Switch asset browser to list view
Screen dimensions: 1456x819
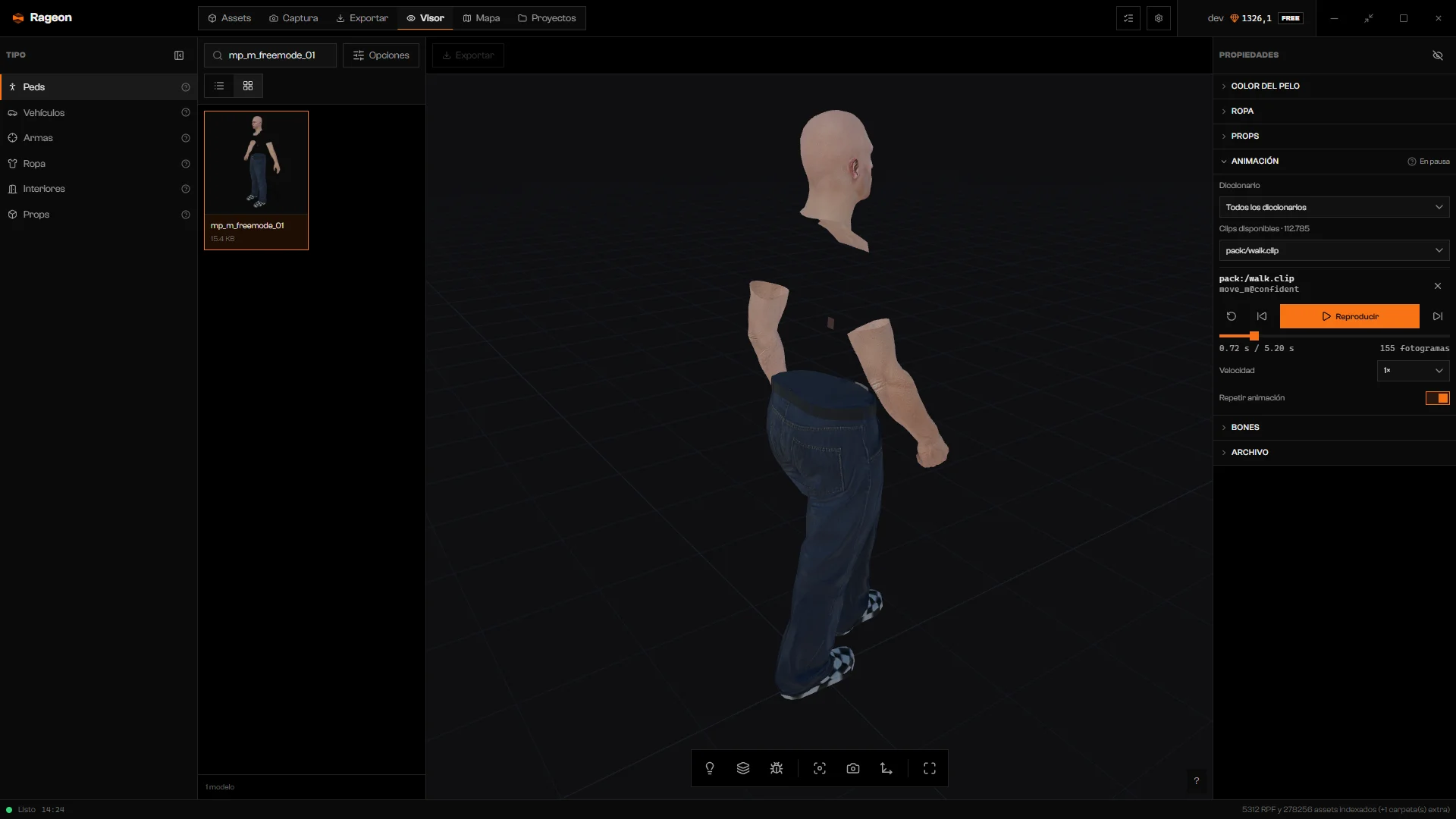[219, 86]
